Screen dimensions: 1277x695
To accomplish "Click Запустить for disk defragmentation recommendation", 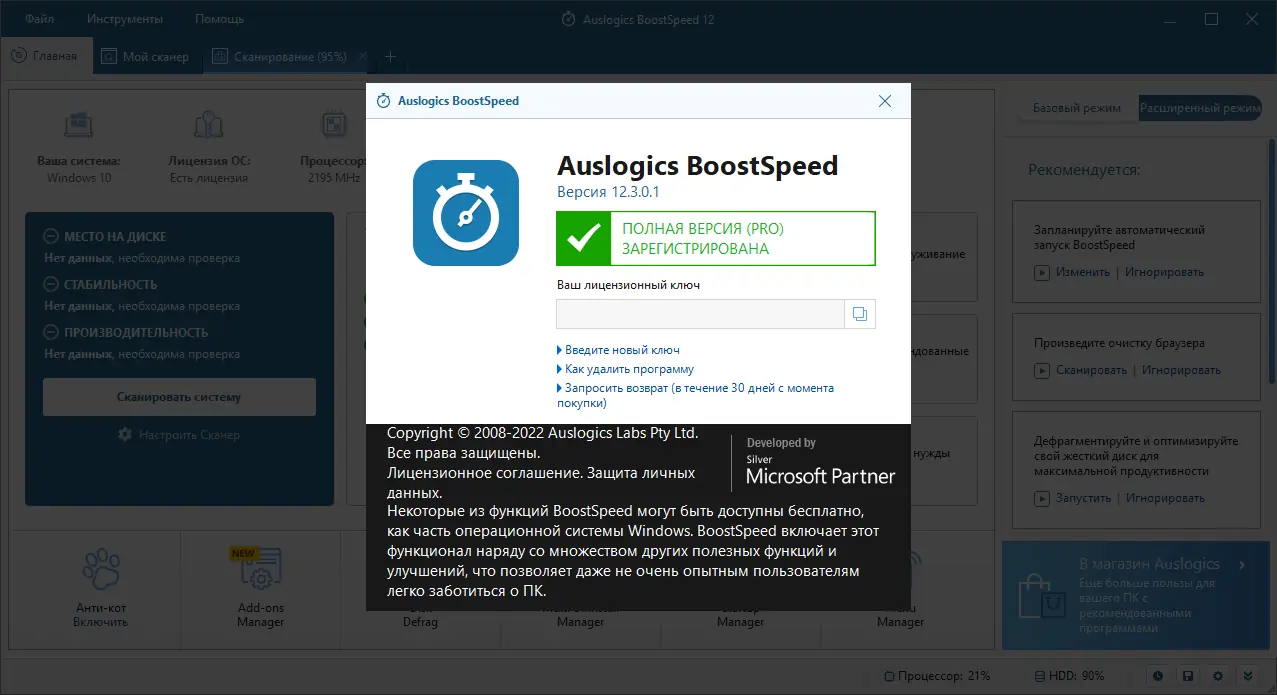I will pyautogui.click(x=1084, y=498).
